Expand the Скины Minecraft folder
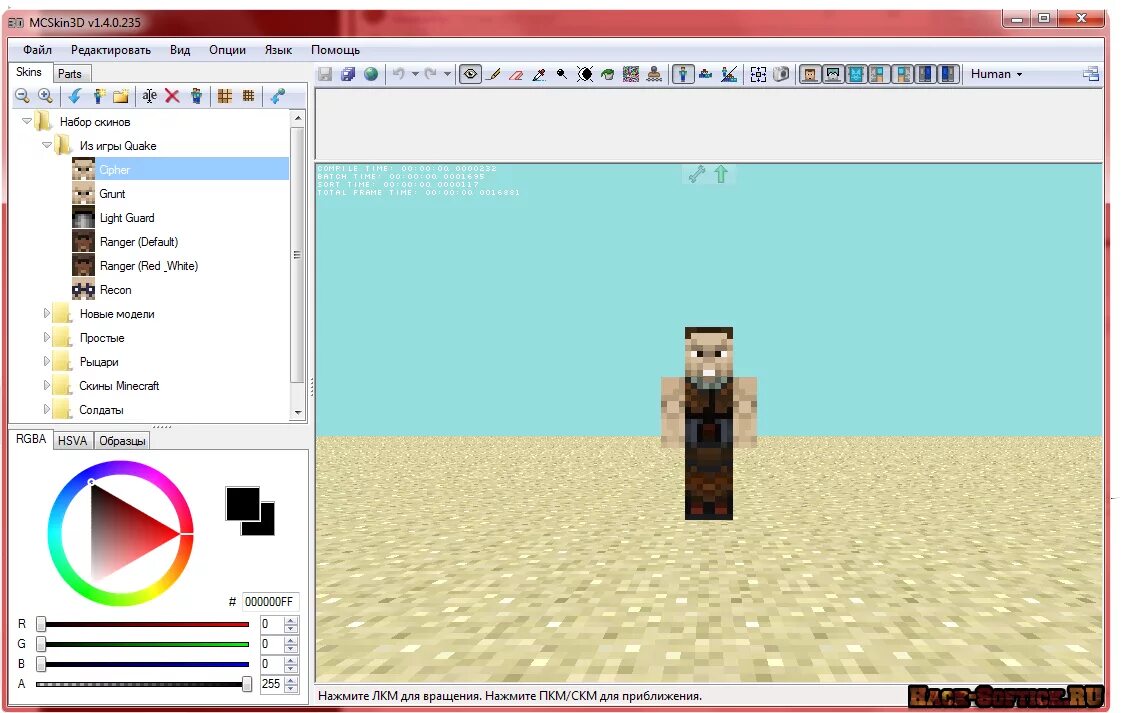1121x713 pixels. tap(46, 385)
